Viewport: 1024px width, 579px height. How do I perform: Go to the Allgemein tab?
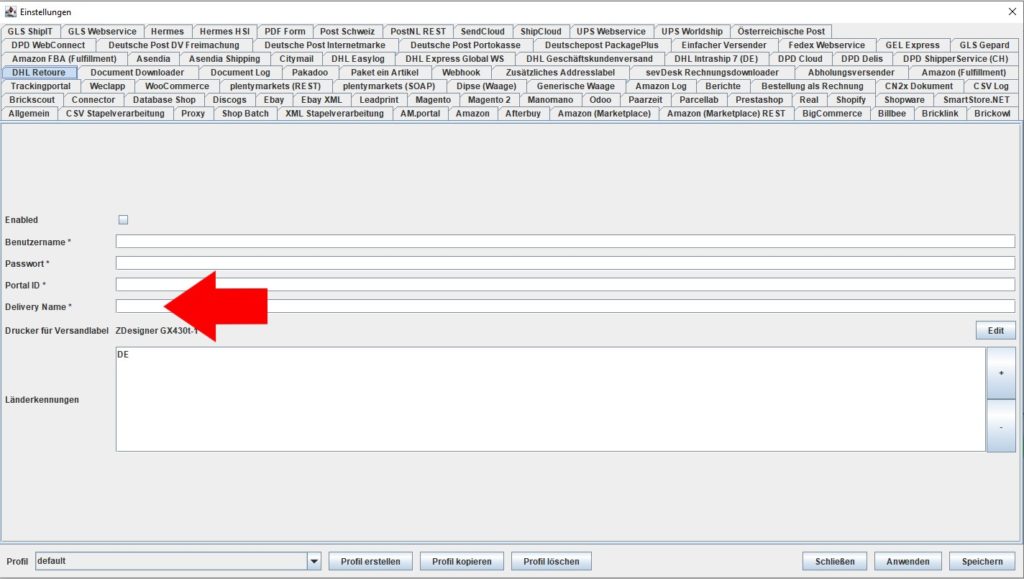[x=29, y=114]
